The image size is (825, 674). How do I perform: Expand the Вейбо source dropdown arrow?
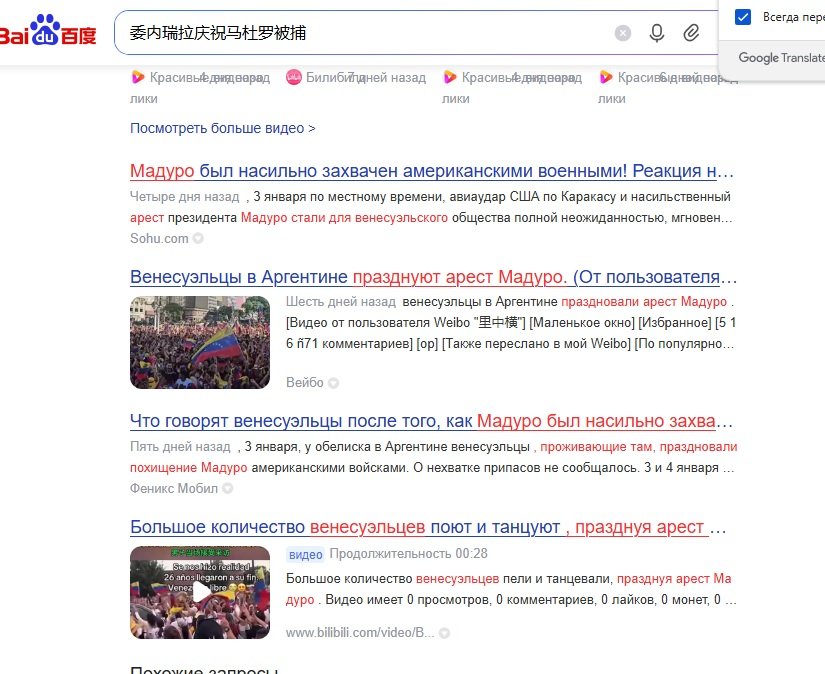(x=333, y=383)
